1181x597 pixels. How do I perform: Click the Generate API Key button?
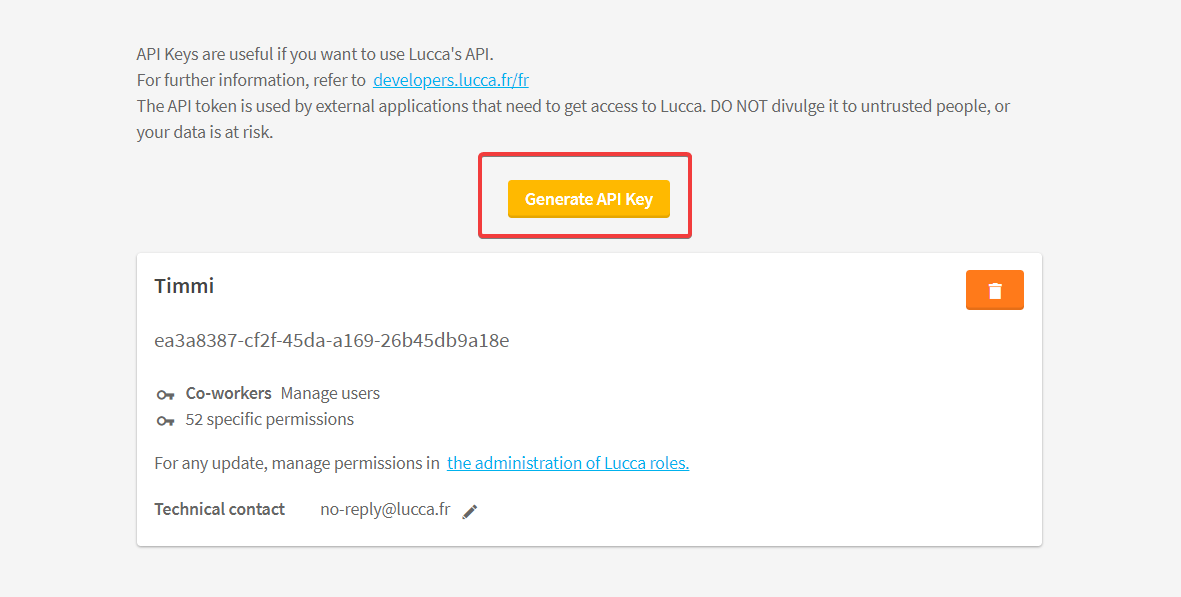click(x=588, y=199)
